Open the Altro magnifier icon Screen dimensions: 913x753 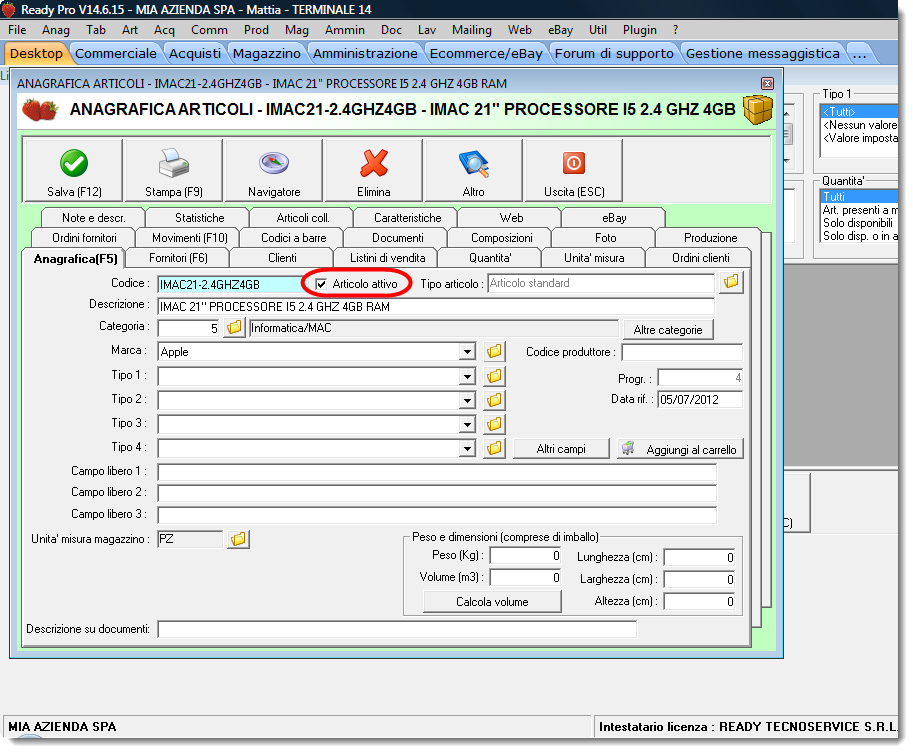click(x=473, y=163)
